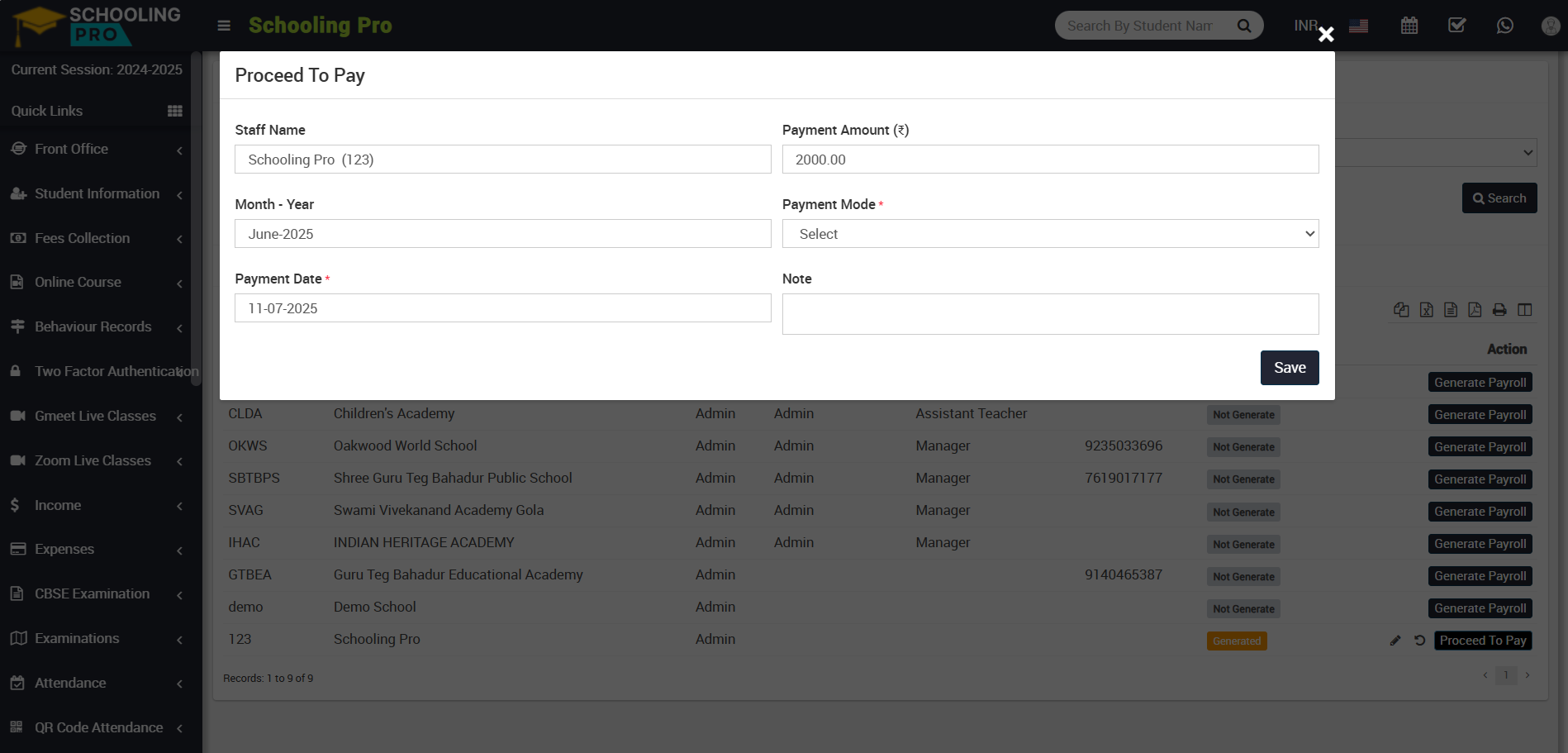This screenshot has height=753, width=1568.
Task: Click the Excel export icon
Action: tap(1427, 310)
